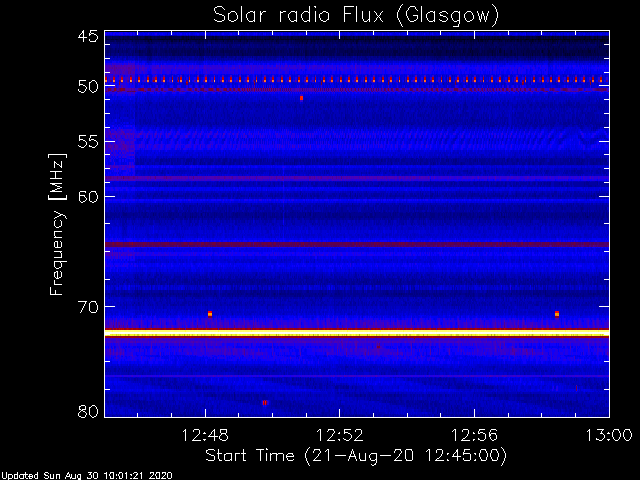Click the red spot near 51 MHz at 12:51
The width and height of the screenshot is (640, 480).
pos(301,98)
